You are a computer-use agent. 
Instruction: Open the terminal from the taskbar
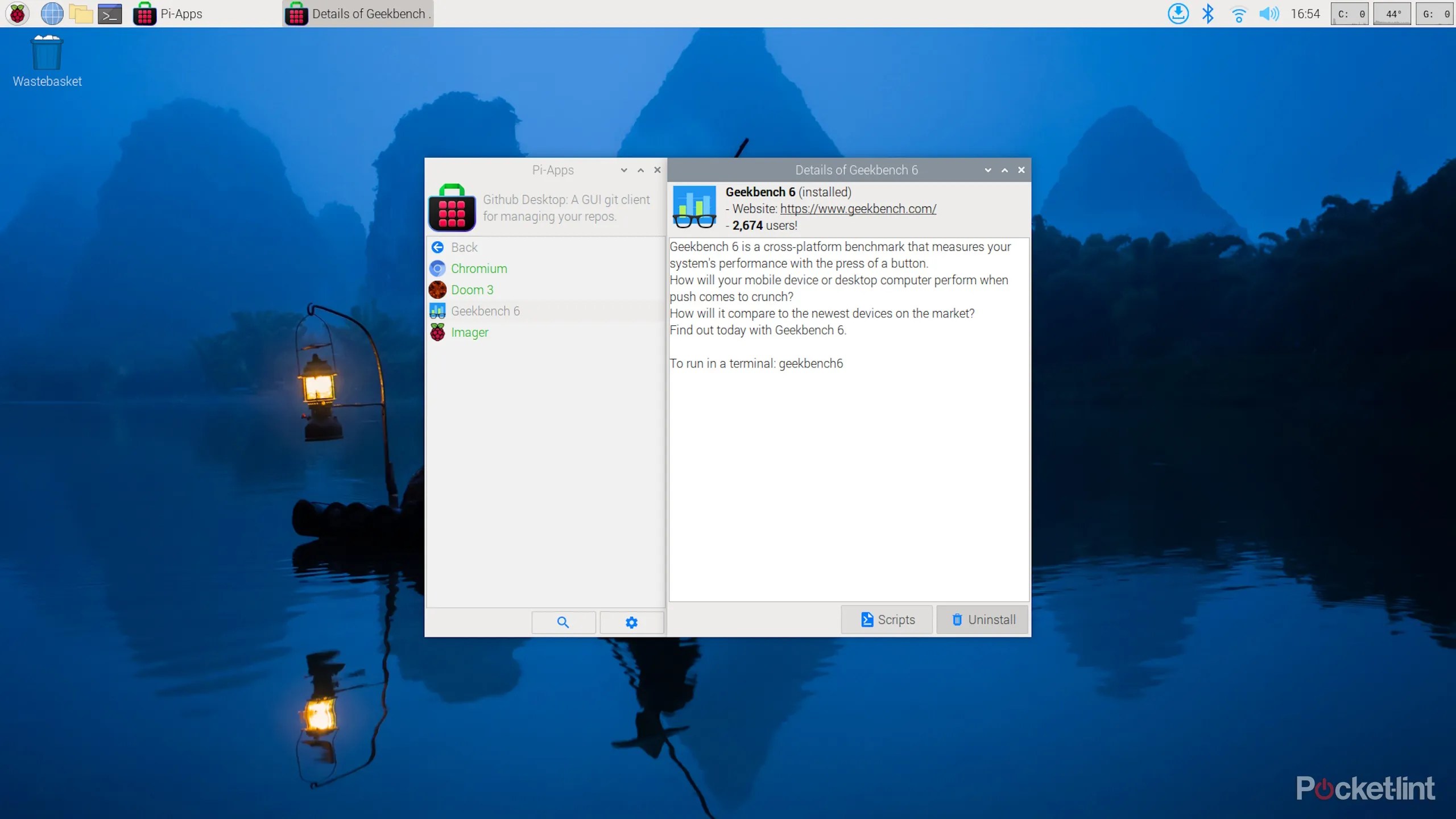click(110, 13)
